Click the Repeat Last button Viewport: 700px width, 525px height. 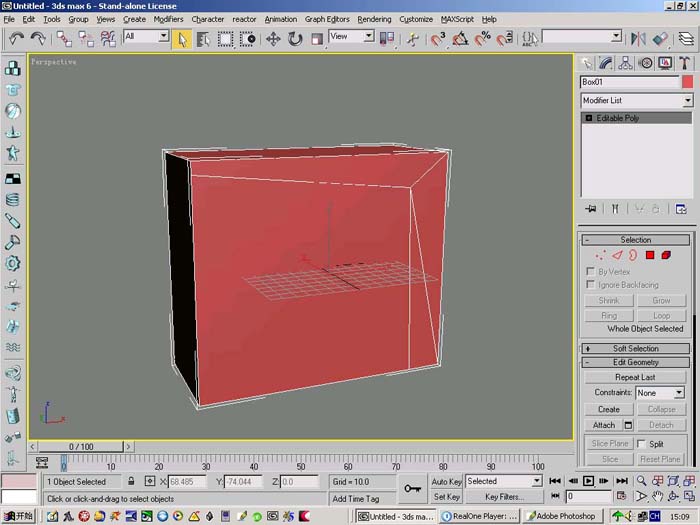pos(635,377)
